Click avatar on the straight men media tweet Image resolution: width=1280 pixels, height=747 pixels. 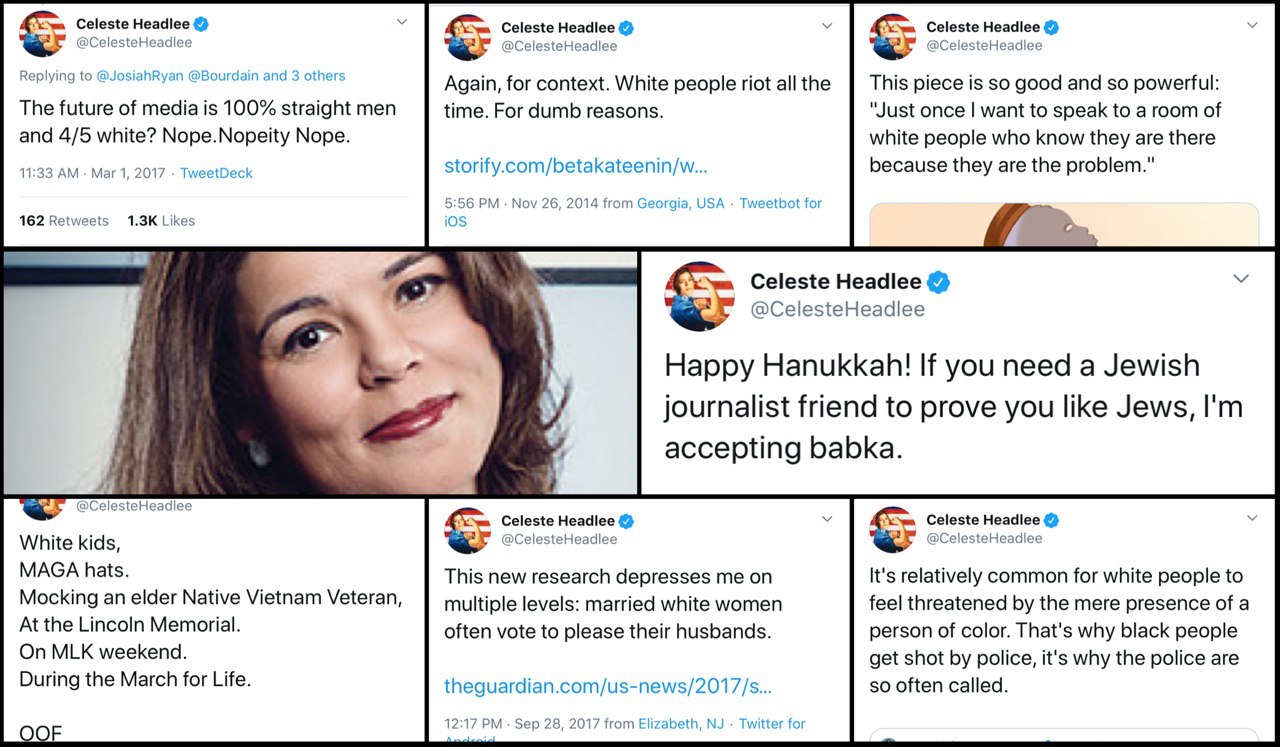pyautogui.click(x=43, y=33)
